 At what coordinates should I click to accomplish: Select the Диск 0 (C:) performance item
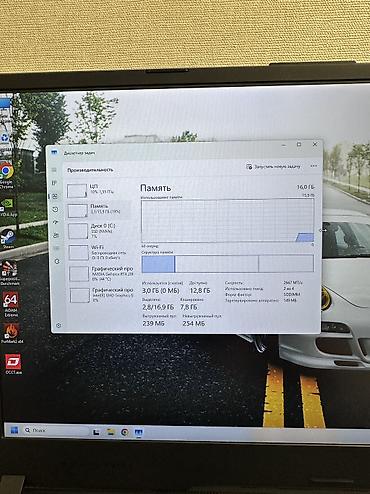click(100, 231)
